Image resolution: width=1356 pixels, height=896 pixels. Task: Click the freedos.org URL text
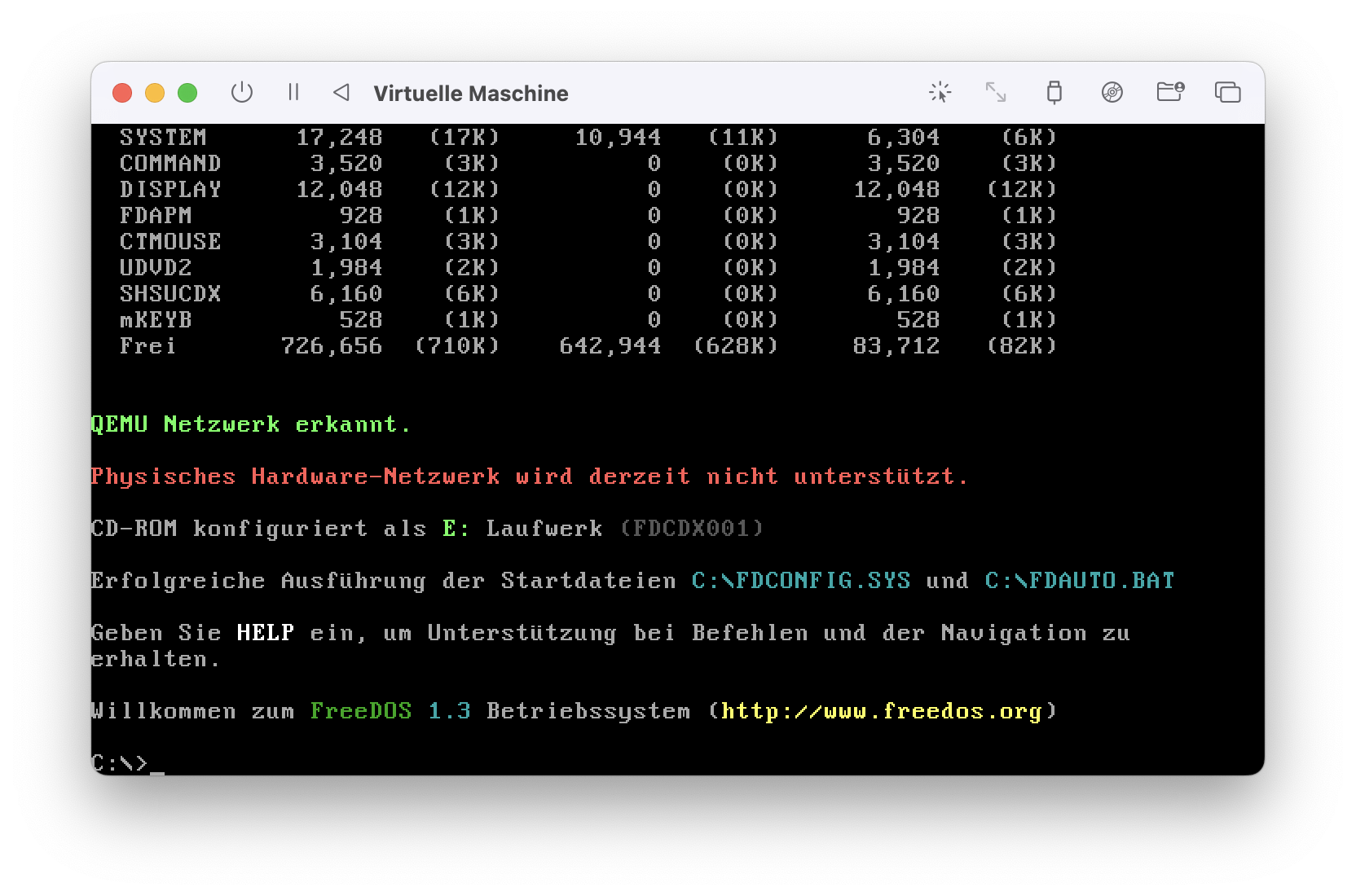(x=881, y=711)
